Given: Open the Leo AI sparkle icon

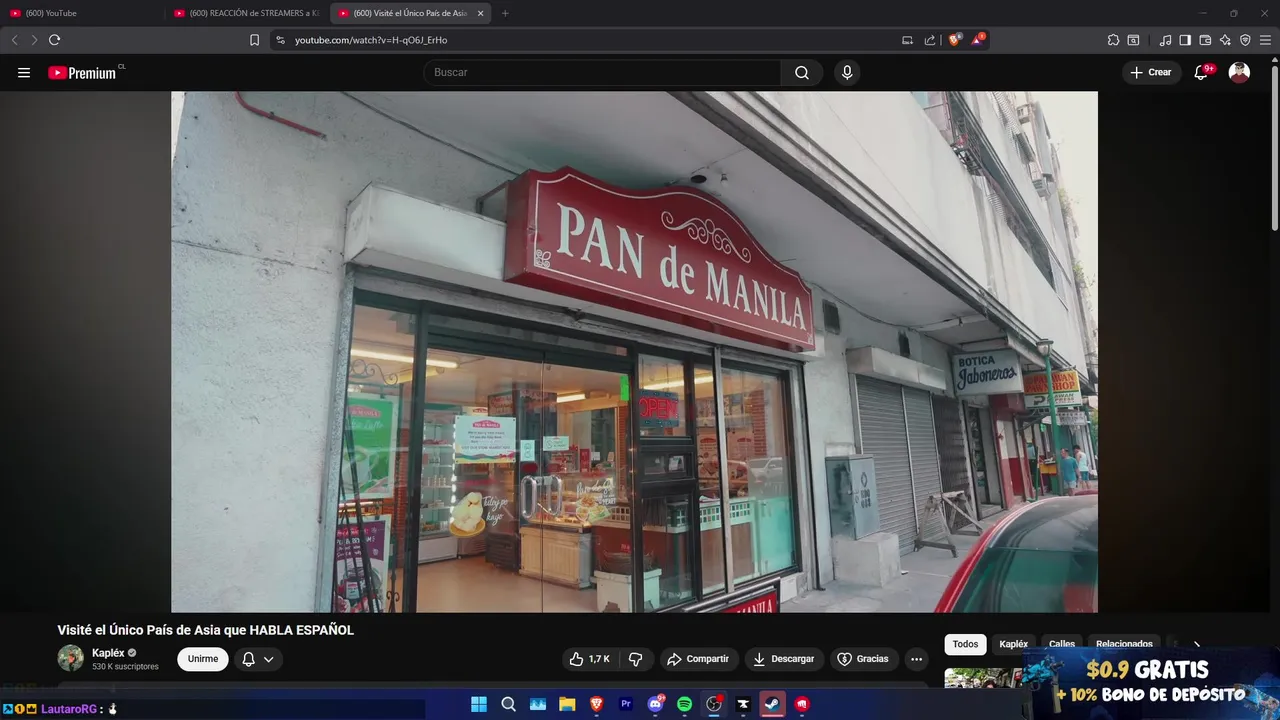Looking at the screenshot, I should [x=1225, y=40].
